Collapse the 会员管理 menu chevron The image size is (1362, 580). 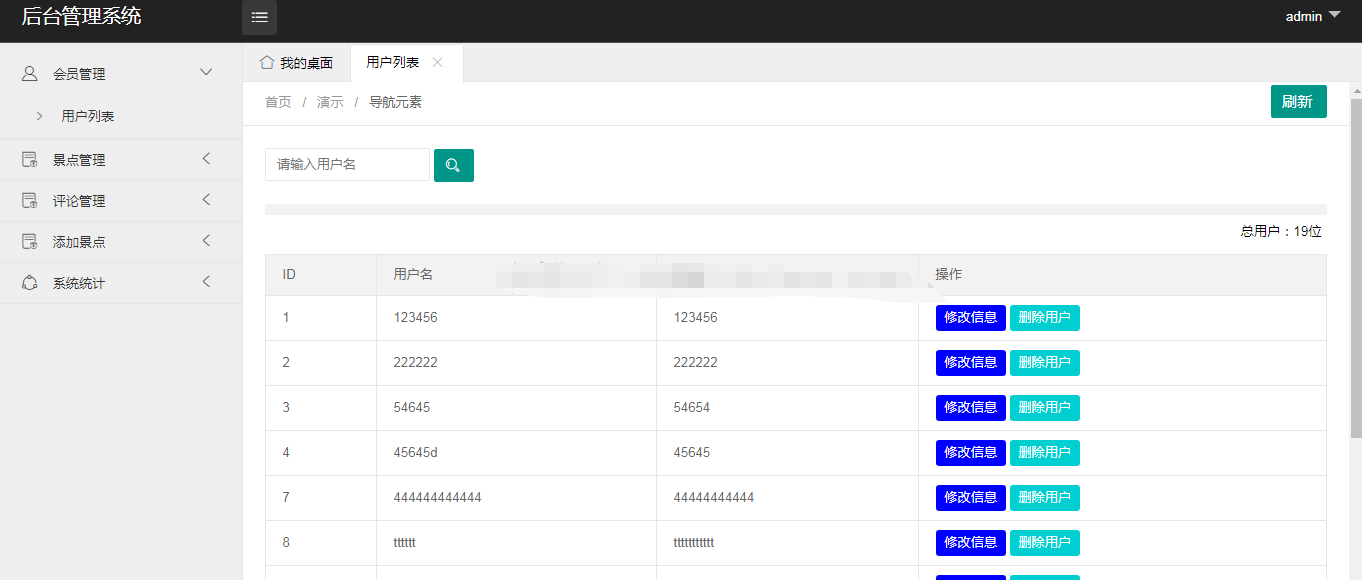coord(207,72)
